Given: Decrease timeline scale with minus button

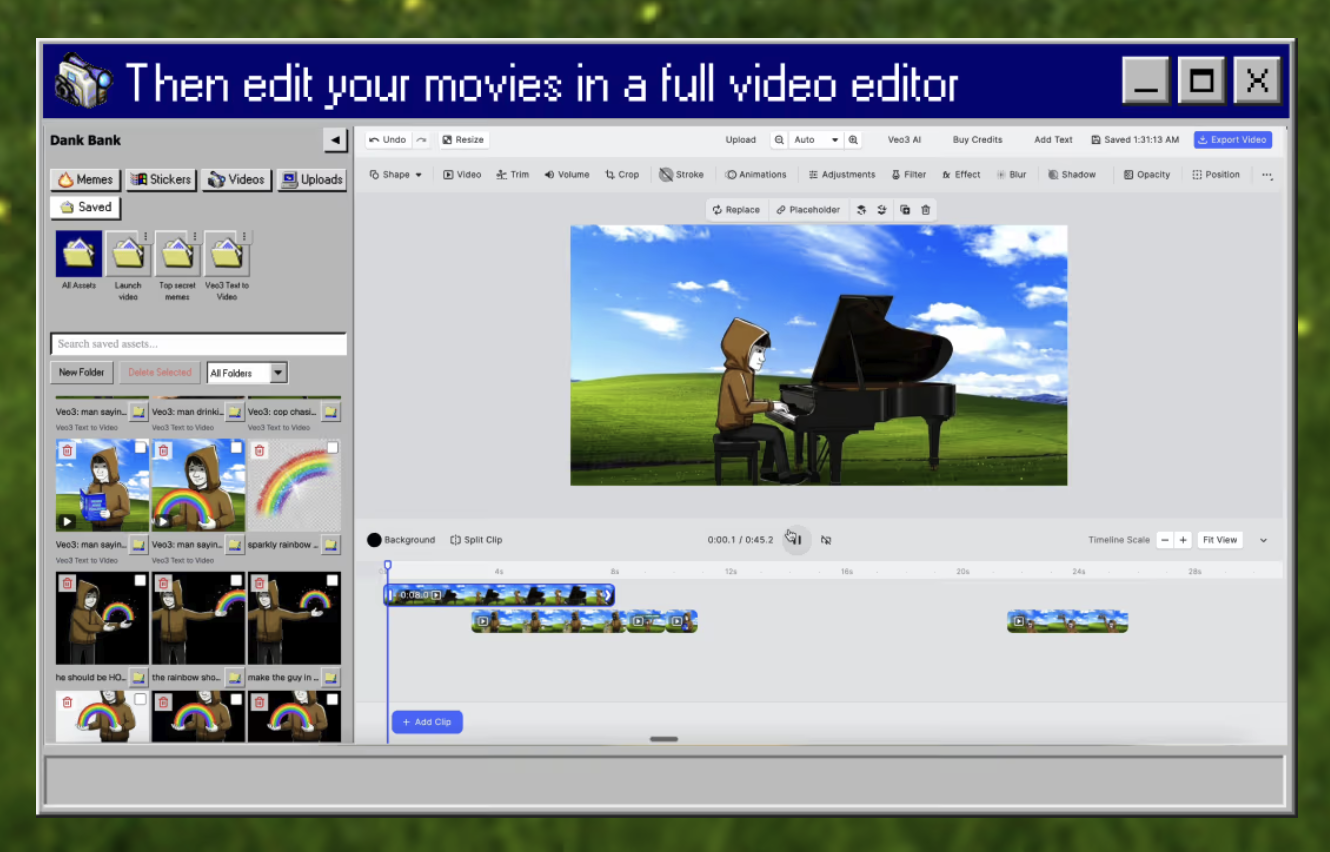Looking at the screenshot, I should [1165, 540].
